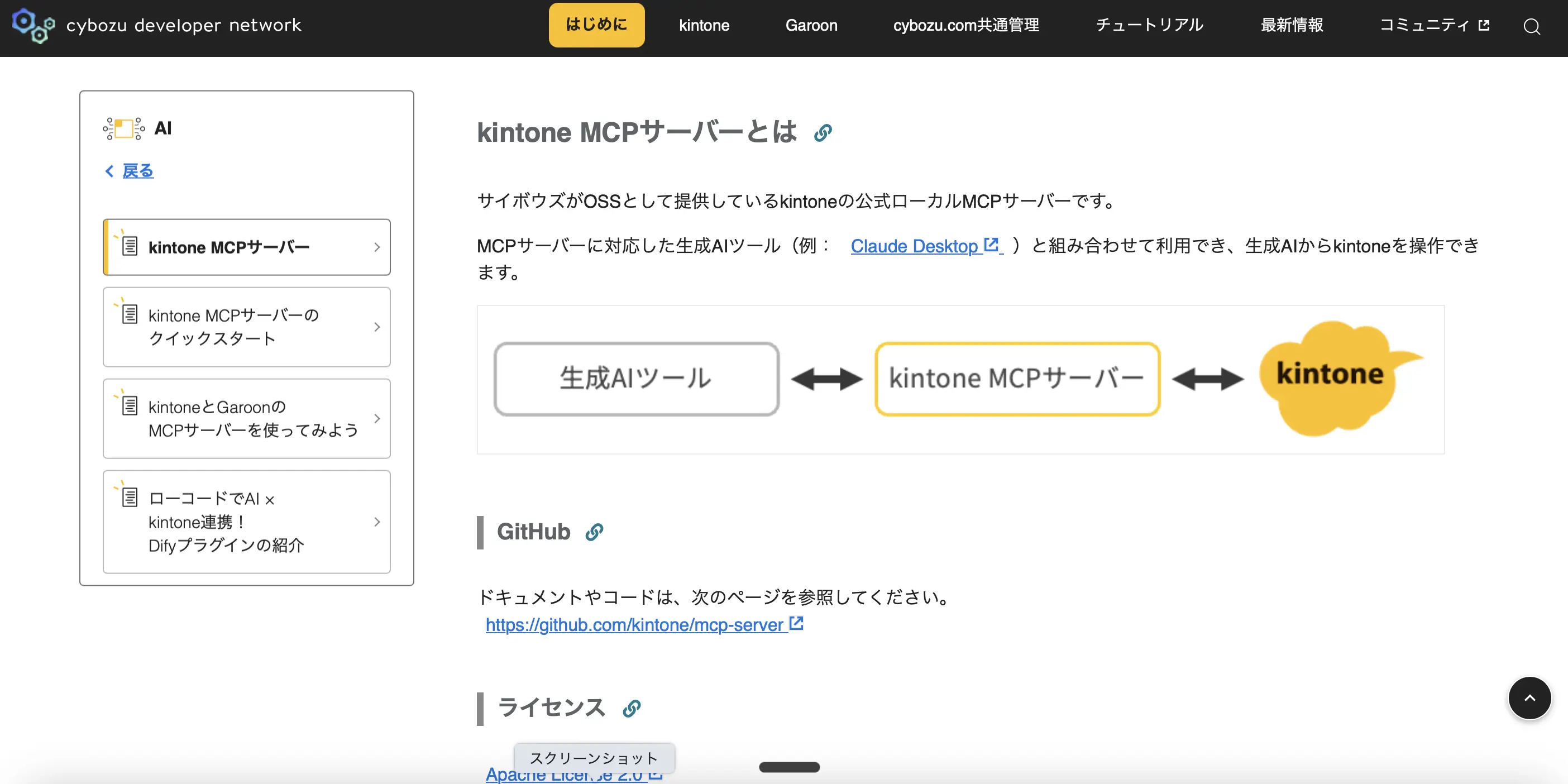The width and height of the screenshot is (1568, 784).
Task: Click the anchor link icon beside GitHub heading
Action: click(594, 532)
